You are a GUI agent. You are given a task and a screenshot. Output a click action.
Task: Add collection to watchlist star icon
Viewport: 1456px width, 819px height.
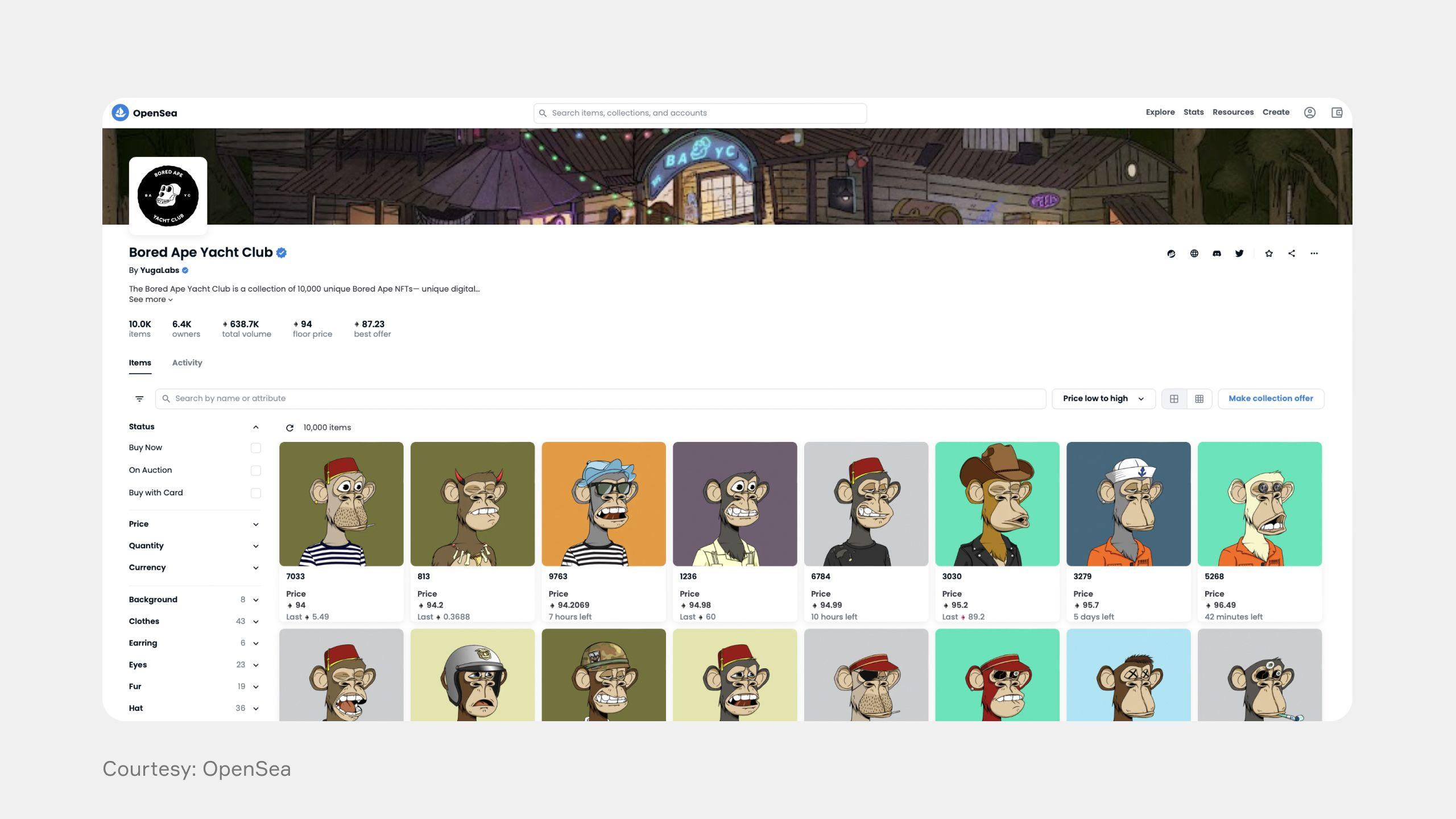click(1269, 254)
